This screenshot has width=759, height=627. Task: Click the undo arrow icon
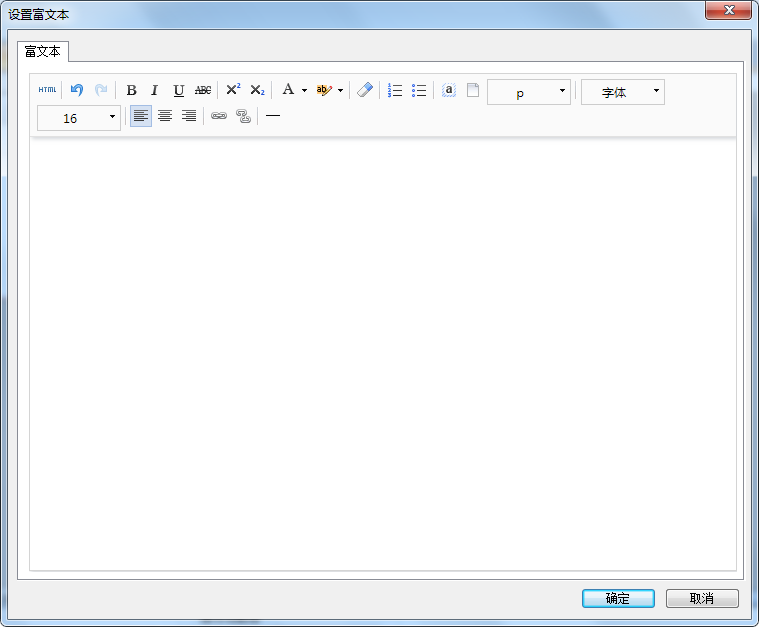77,90
